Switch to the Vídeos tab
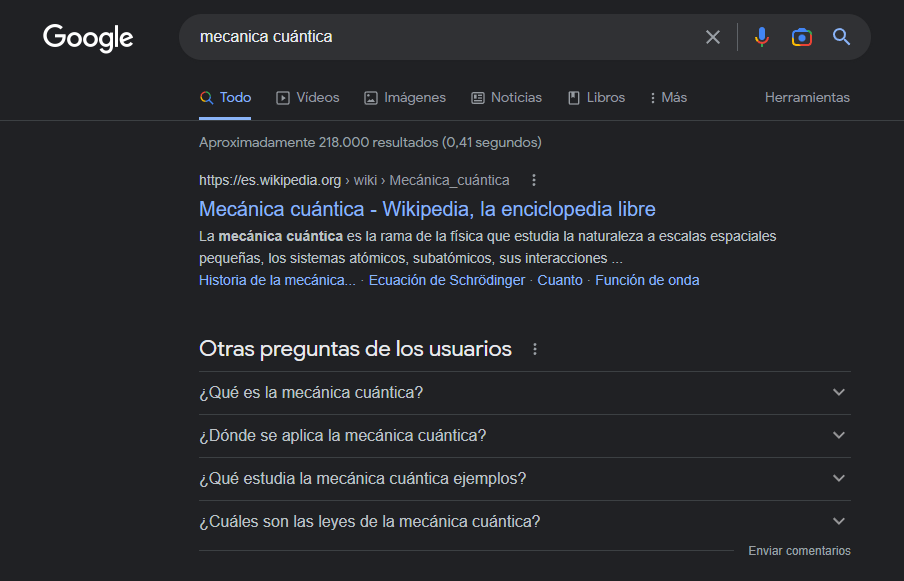Screen dimensions: 904x581 coord(307,97)
